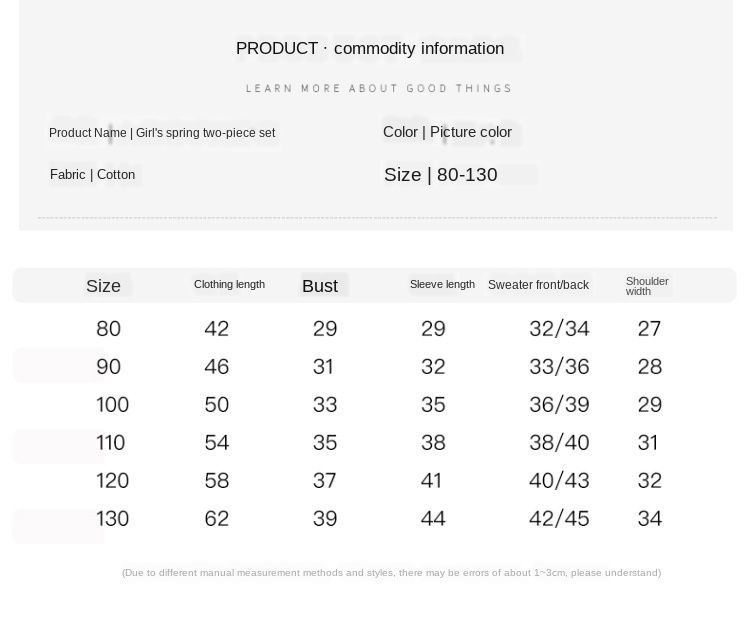
Task: Click the Sweater front/back column header
Action: click(x=538, y=285)
